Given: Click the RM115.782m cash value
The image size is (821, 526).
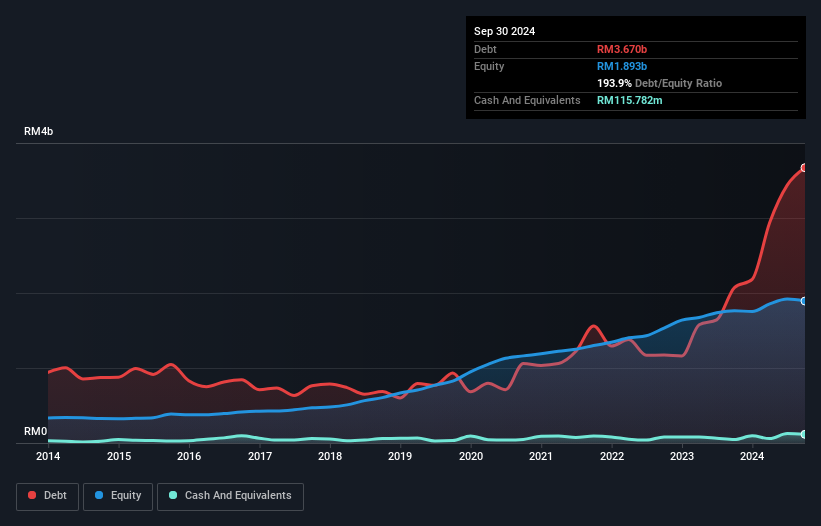Looking at the screenshot, I should point(629,100).
